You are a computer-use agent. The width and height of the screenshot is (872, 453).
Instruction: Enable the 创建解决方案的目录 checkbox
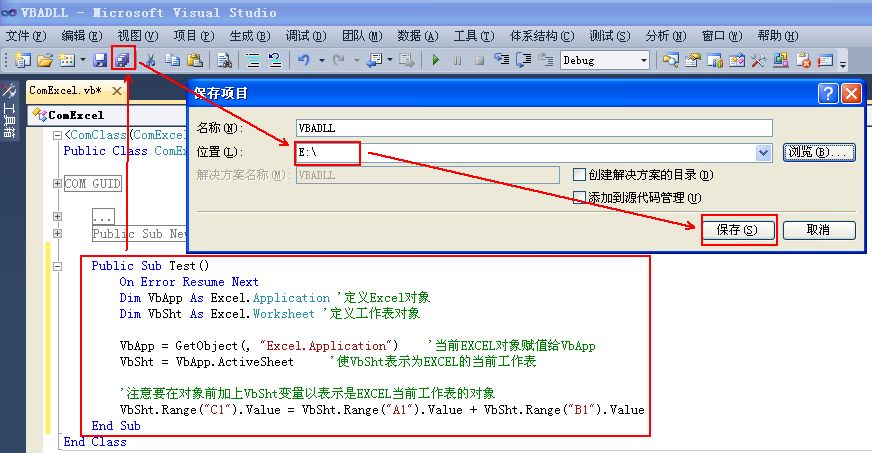[x=579, y=175]
